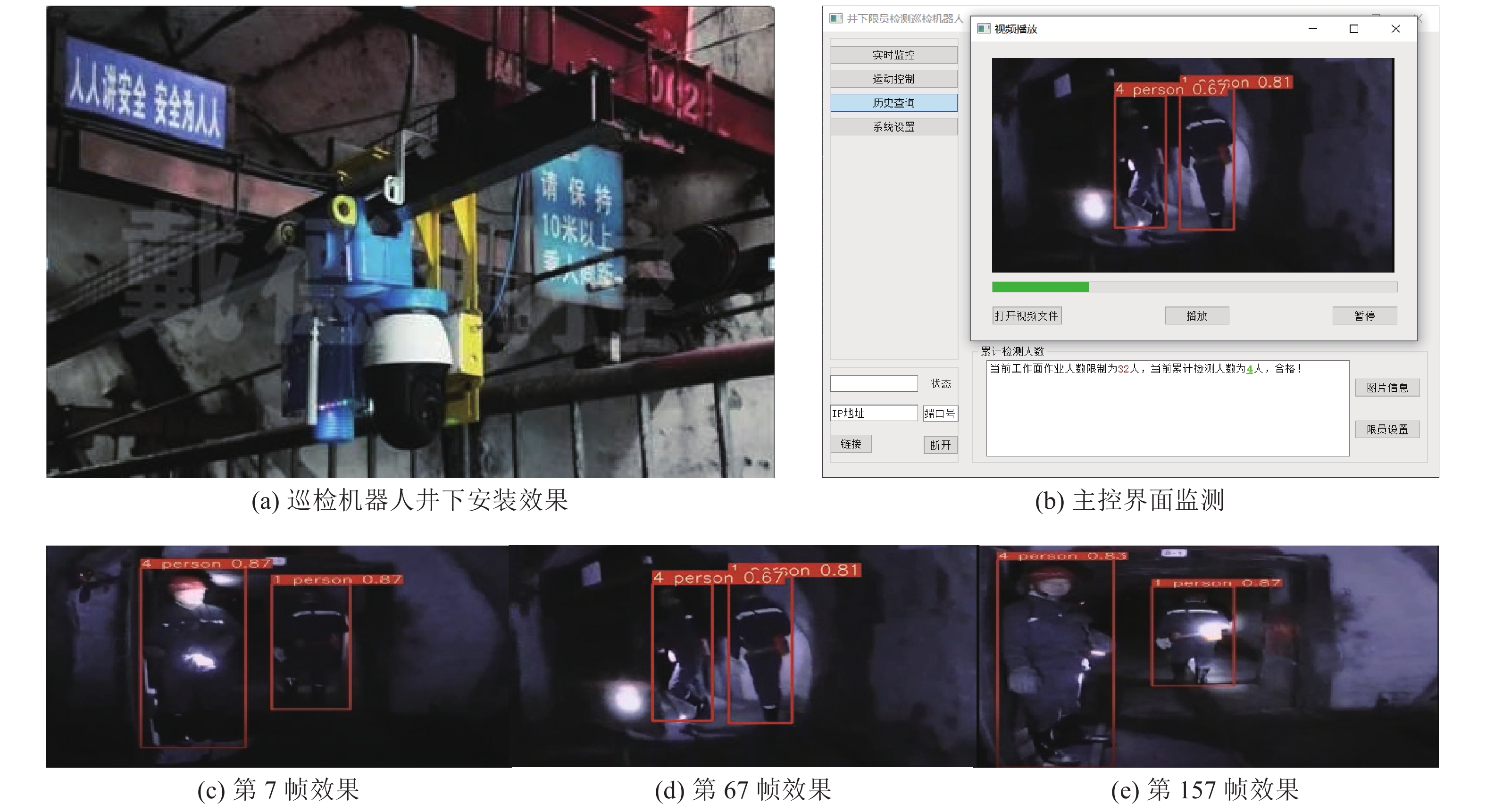Focus the IP地址 input field
The width and height of the screenshot is (1486, 812).
(x=873, y=413)
